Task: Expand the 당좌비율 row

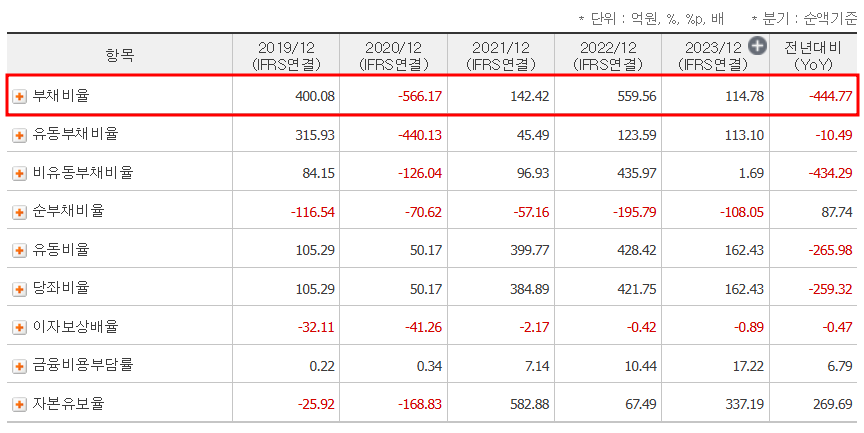Action: click(19, 289)
